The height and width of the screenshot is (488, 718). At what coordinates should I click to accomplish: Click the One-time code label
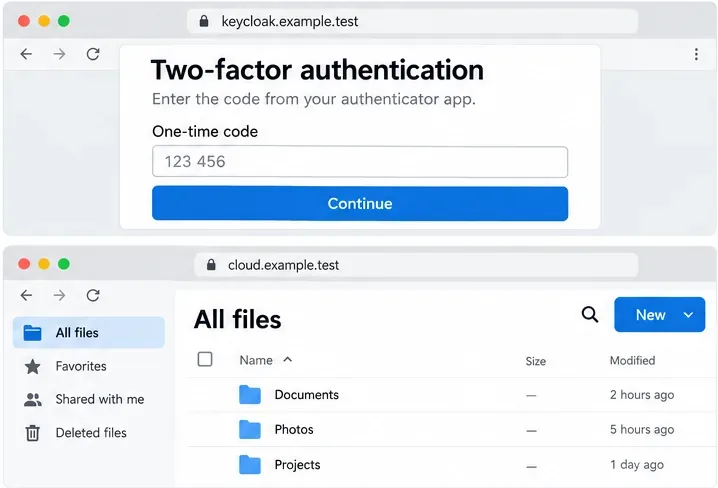click(205, 131)
